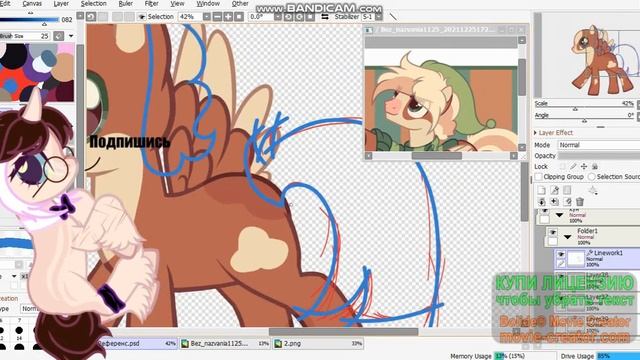Switch to the 2.png document tab
This screenshot has width=640, height=360.
(318, 344)
